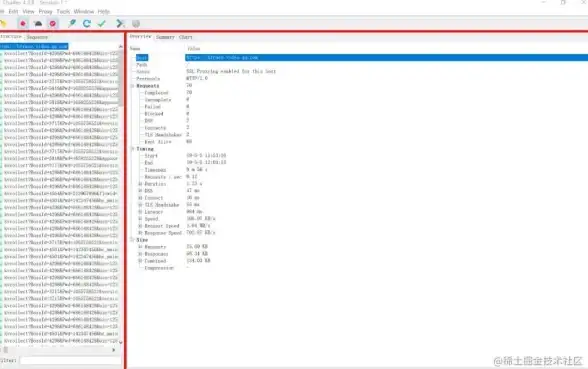Screen dimensions: 588x369
Task: Open the Chart tab
Action: pyautogui.click(x=186, y=37)
